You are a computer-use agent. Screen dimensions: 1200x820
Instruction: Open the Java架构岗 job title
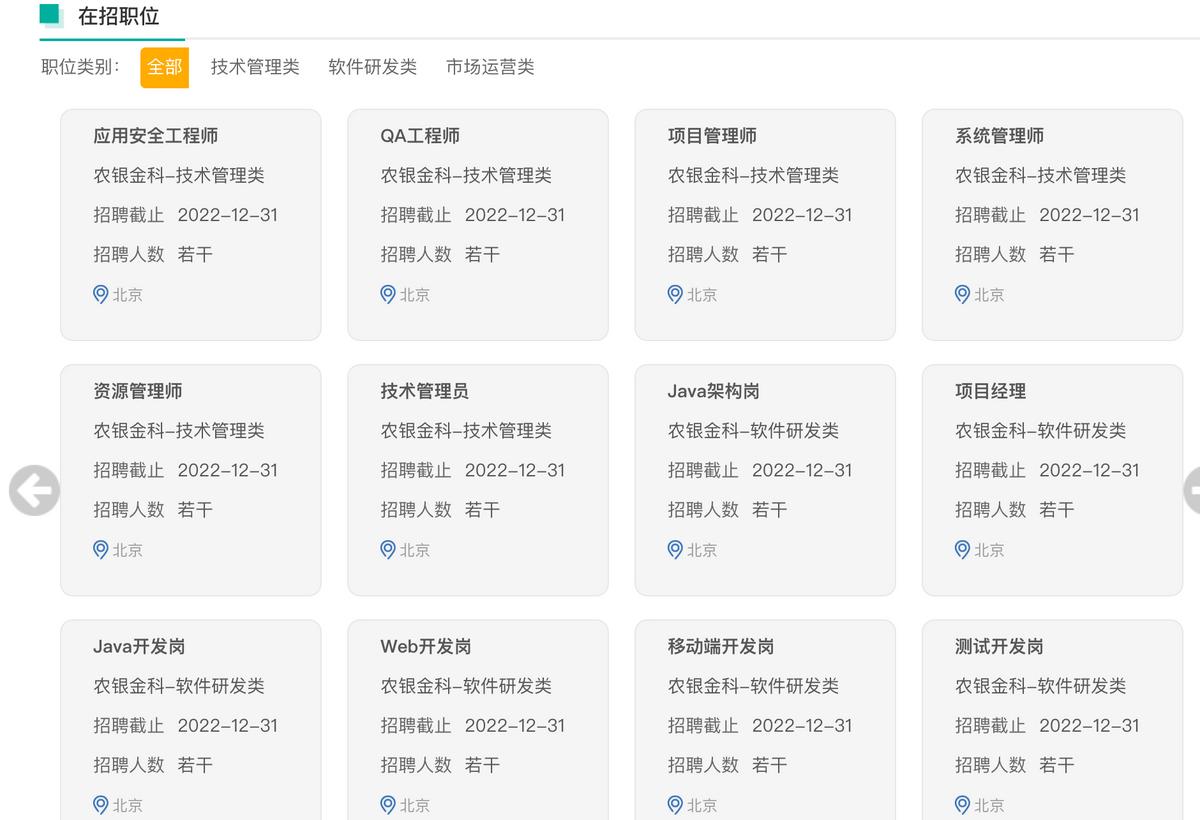[x=713, y=391]
